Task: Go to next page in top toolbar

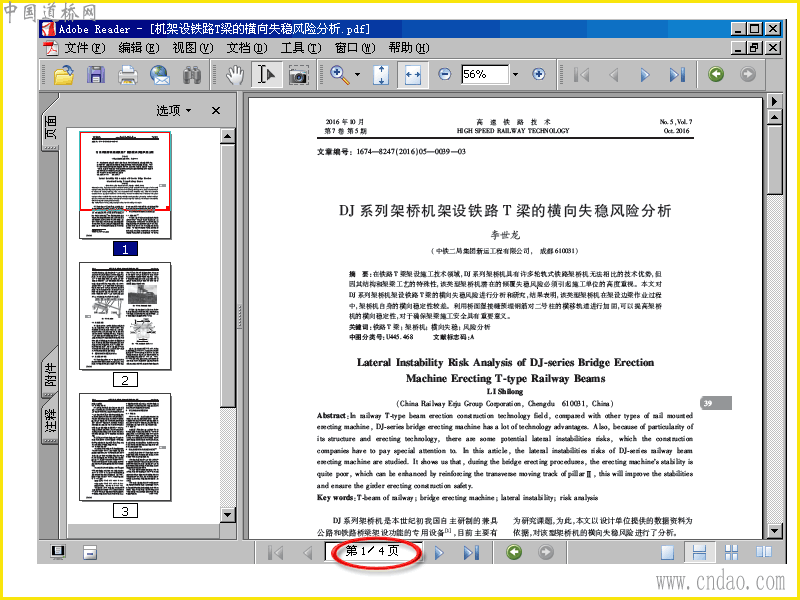Action: tap(645, 75)
